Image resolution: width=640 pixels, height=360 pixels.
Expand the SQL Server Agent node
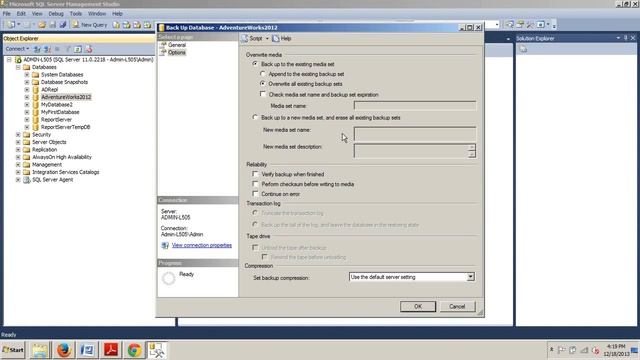[18, 180]
